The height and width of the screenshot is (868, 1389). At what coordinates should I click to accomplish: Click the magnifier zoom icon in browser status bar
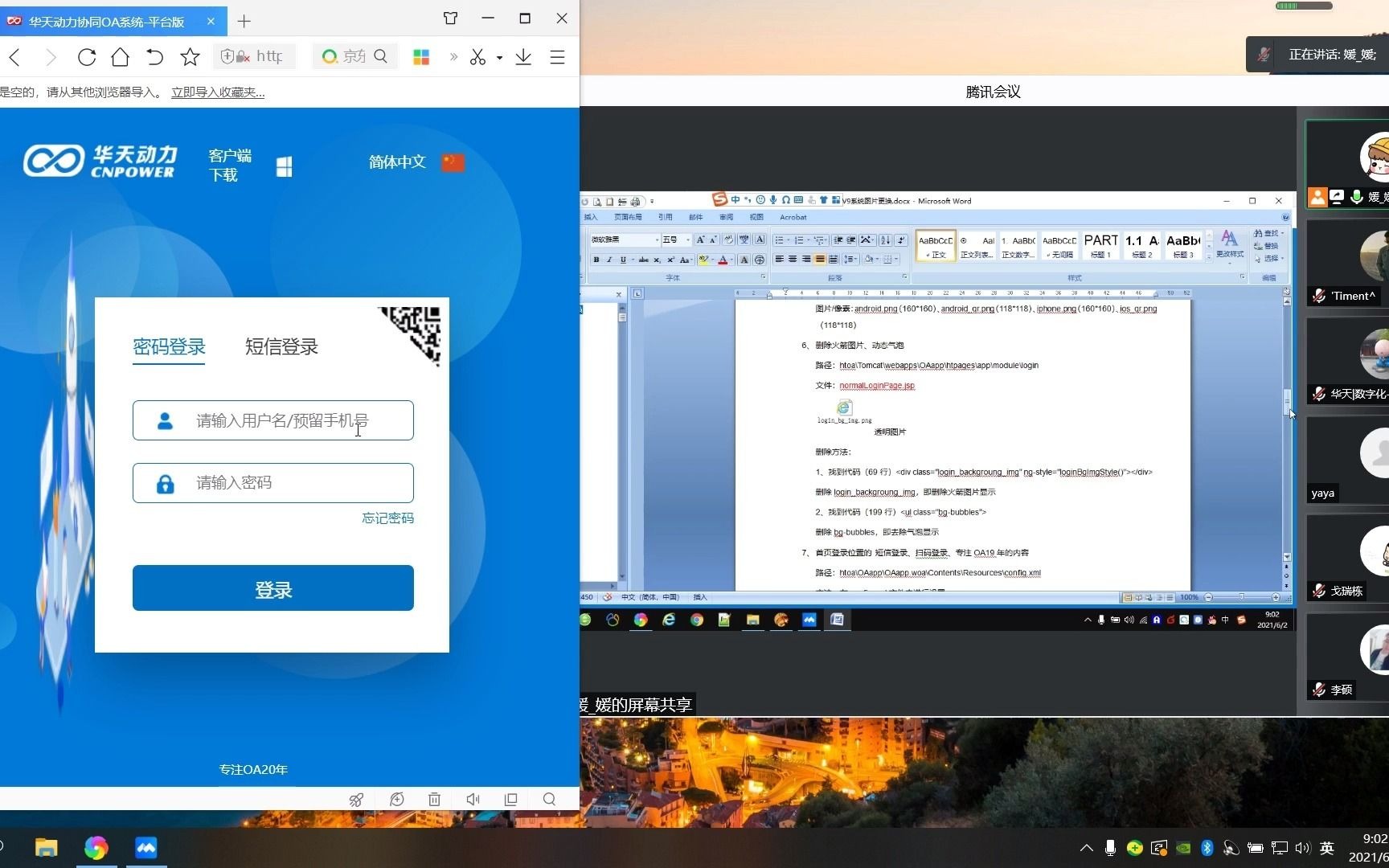coord(549,800)
